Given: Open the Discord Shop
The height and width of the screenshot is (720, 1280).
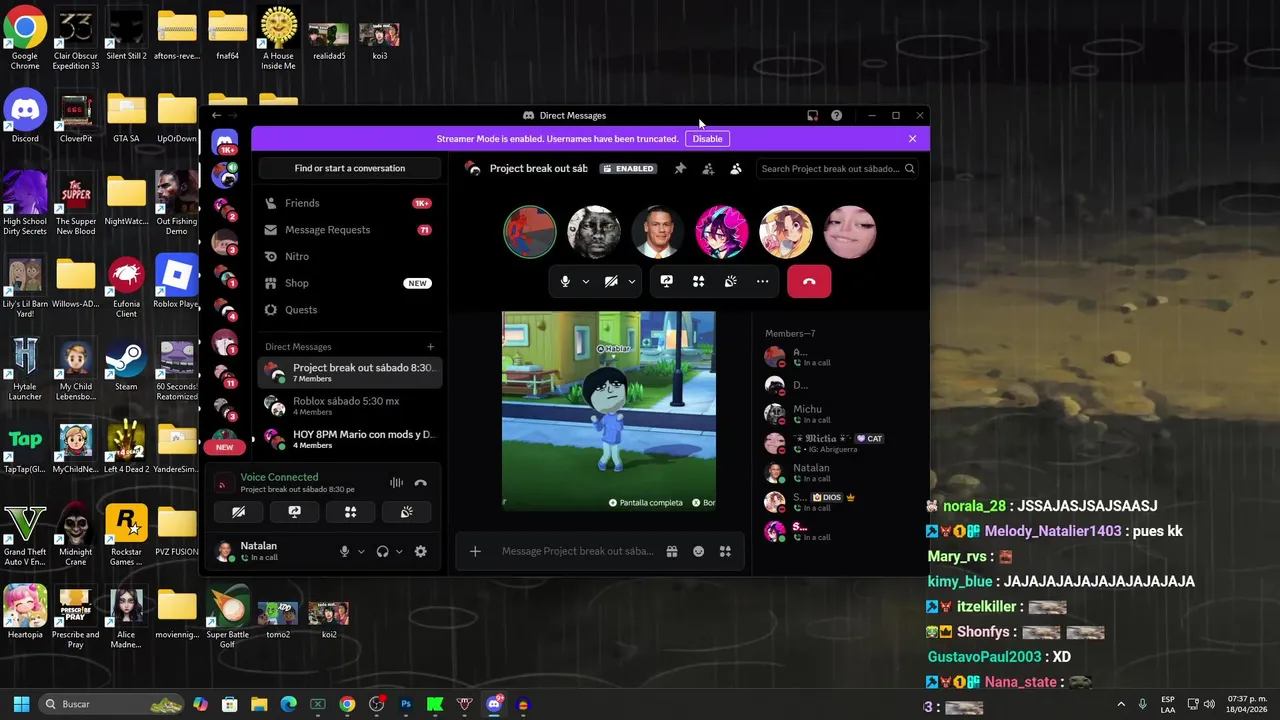Looking at the screenshot, I should coord(349,283).
